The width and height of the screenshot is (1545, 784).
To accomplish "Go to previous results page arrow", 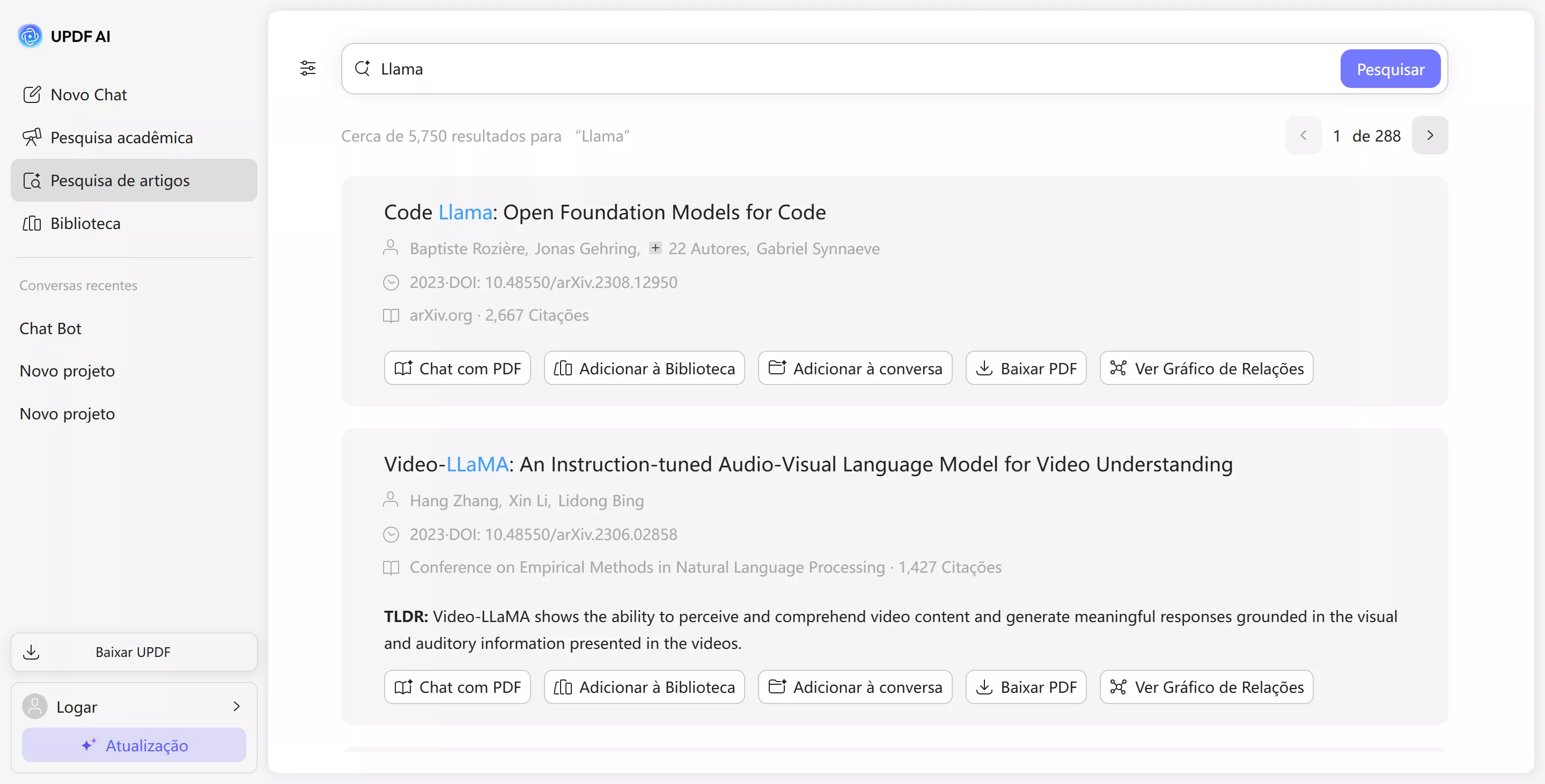I will (x=1303, y=136).
